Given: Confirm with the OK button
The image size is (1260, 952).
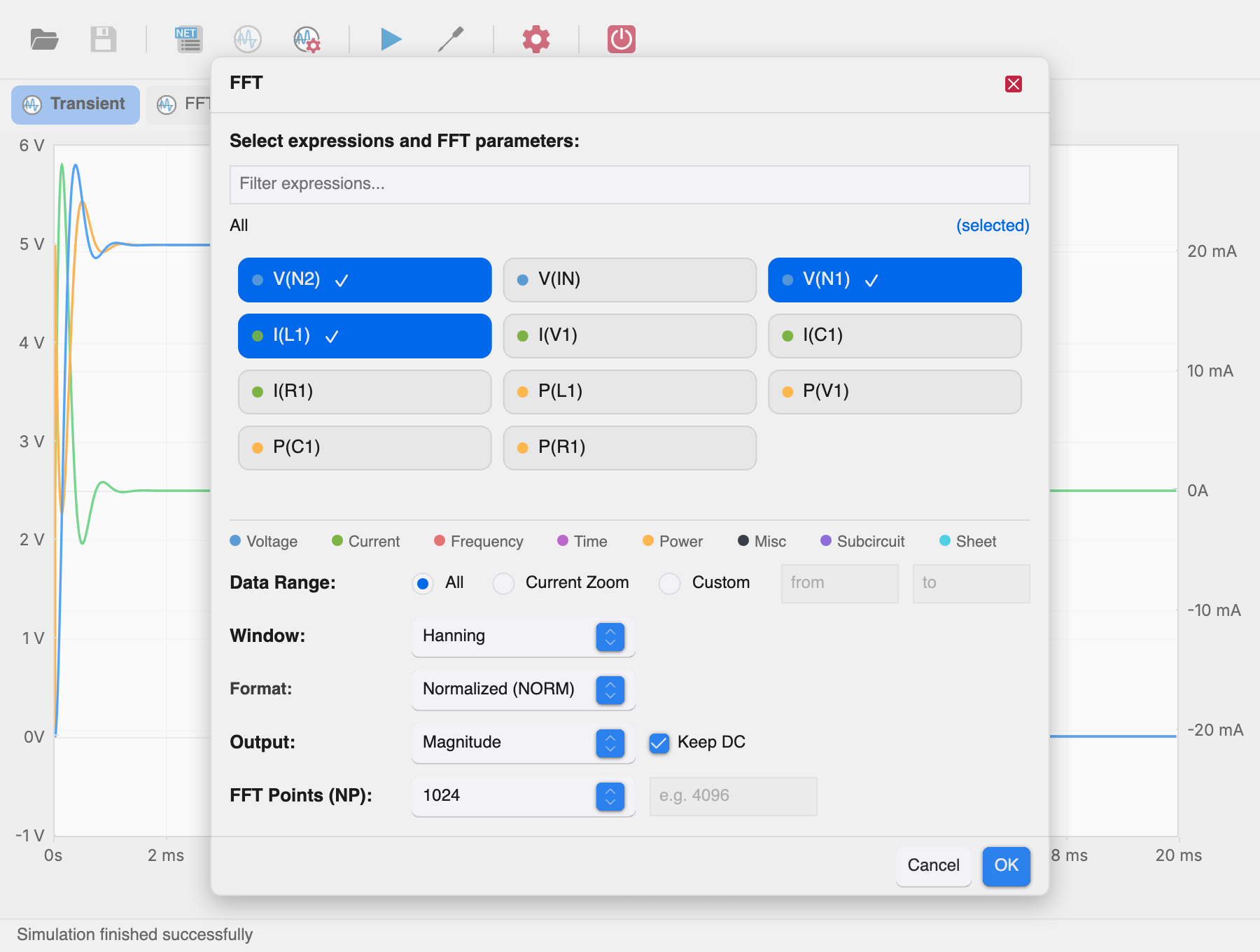Looking at the screenshot, I should (1007, 866).
